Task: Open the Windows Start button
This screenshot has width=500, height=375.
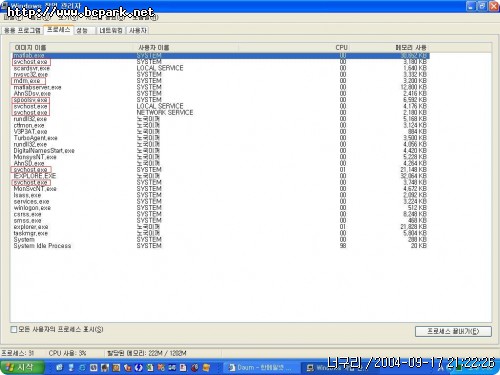Action: click(22, 367)
